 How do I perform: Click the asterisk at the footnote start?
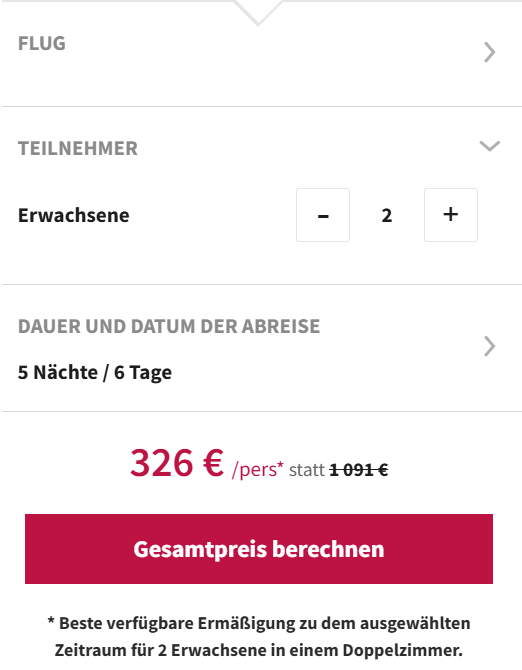(51, 620)
